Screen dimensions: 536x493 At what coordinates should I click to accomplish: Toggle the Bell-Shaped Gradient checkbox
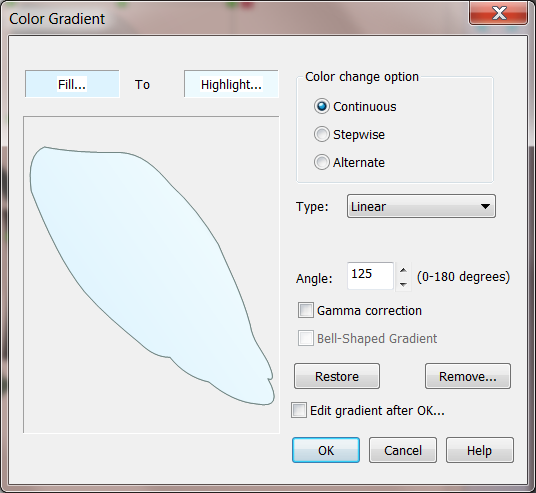click(x=306, y=338)
